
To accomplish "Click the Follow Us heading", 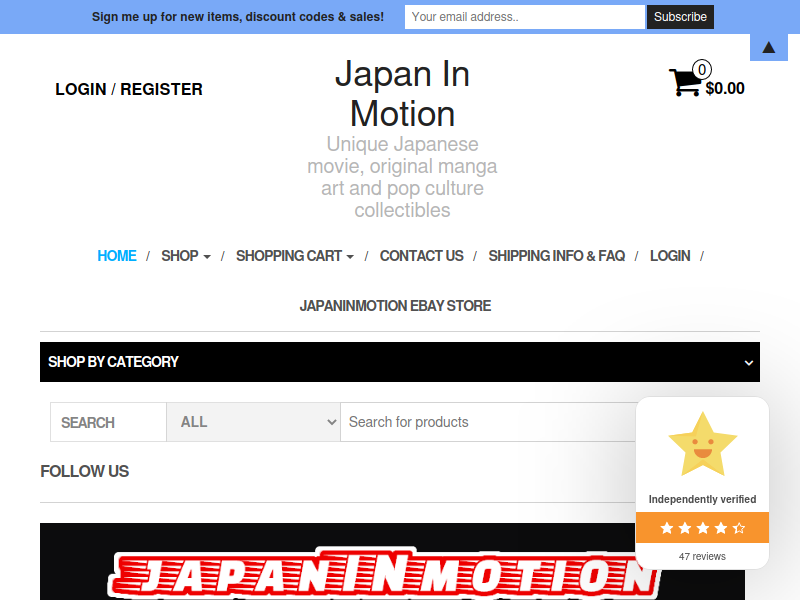I will pos(85,471).
